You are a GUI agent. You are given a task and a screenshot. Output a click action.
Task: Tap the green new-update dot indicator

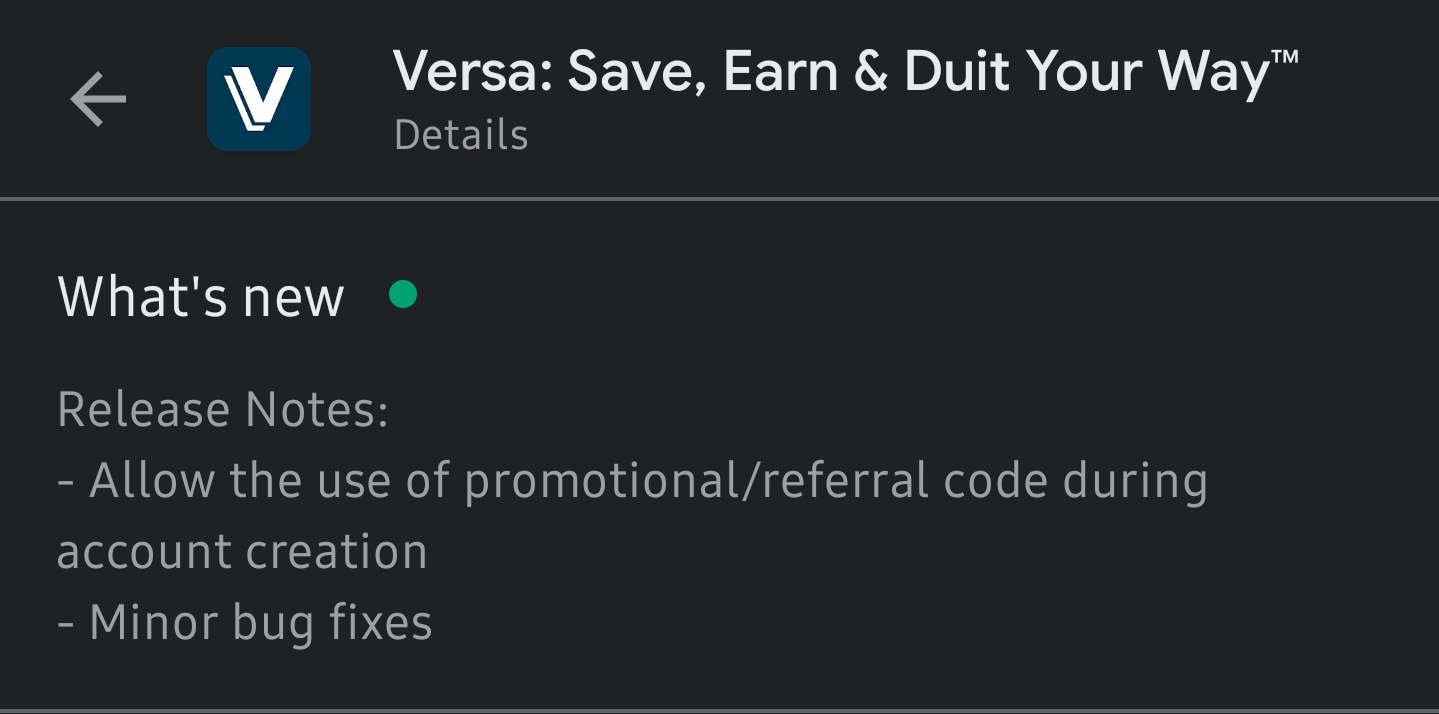[403, 295]
